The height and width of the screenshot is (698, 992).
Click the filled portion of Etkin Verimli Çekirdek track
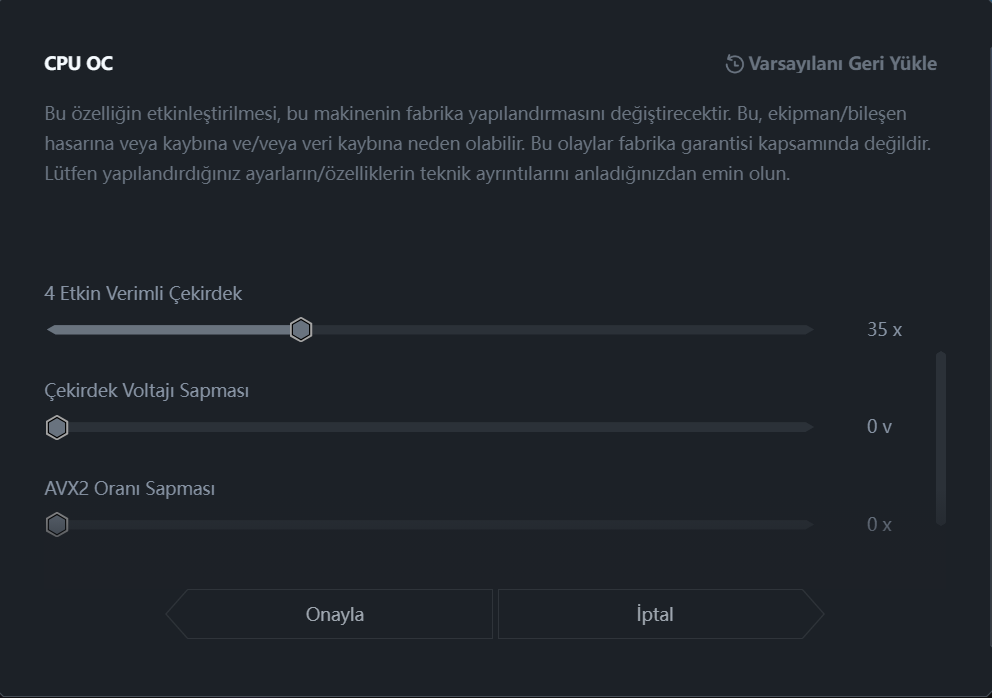[x=168, y=330]
